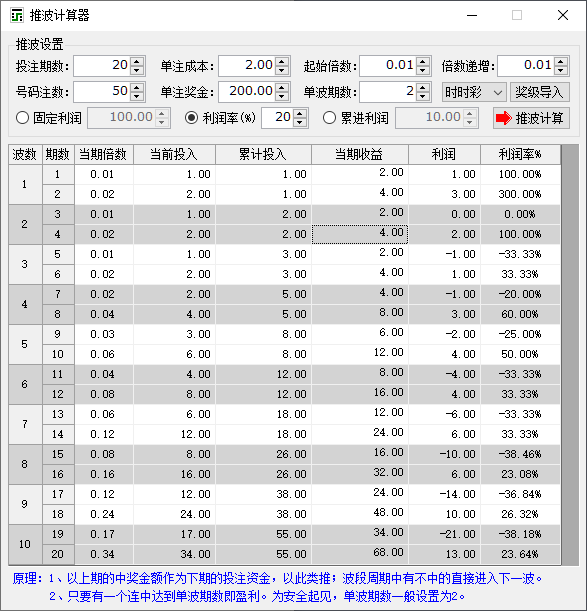Click the 推波计算器 app icon in title bar
587x611 pixels.
pos(17,15)
